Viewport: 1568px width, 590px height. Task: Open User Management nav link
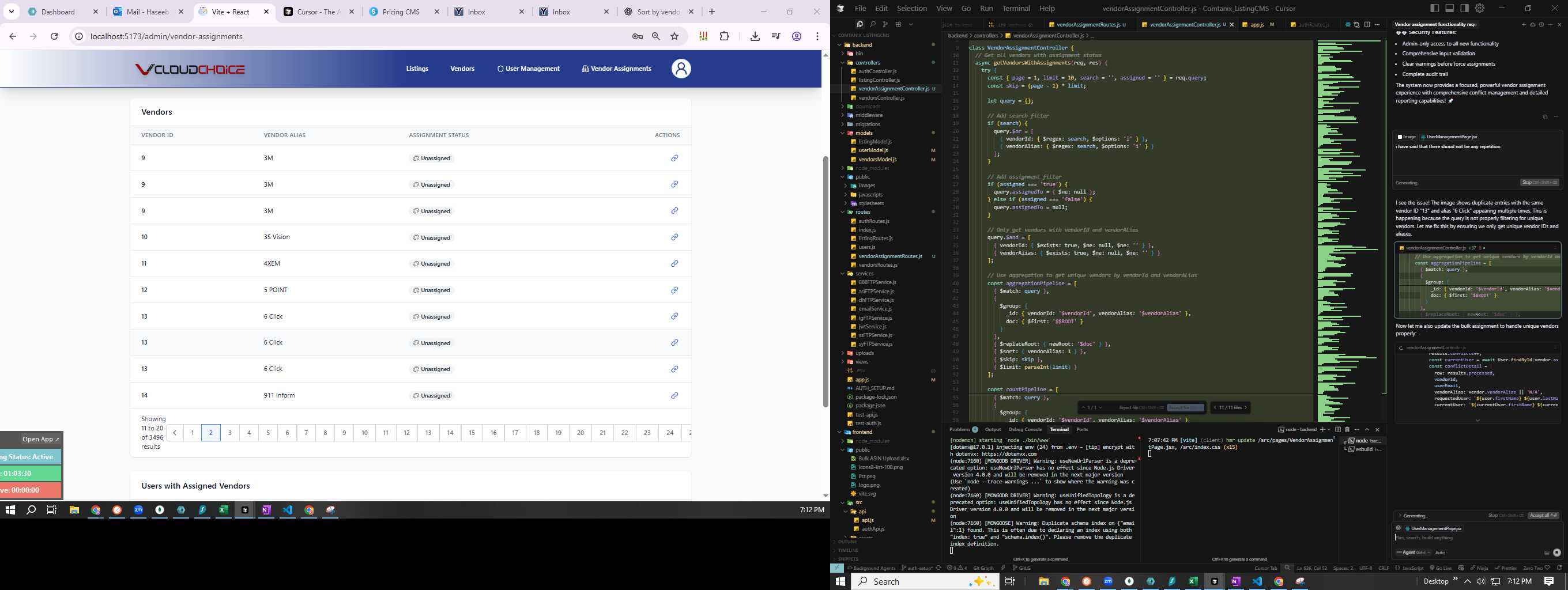(529, 69)
